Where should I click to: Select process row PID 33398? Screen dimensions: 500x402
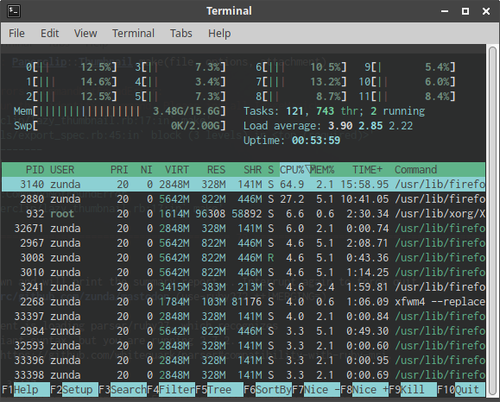pyautogui.click(x=243, y=375)
